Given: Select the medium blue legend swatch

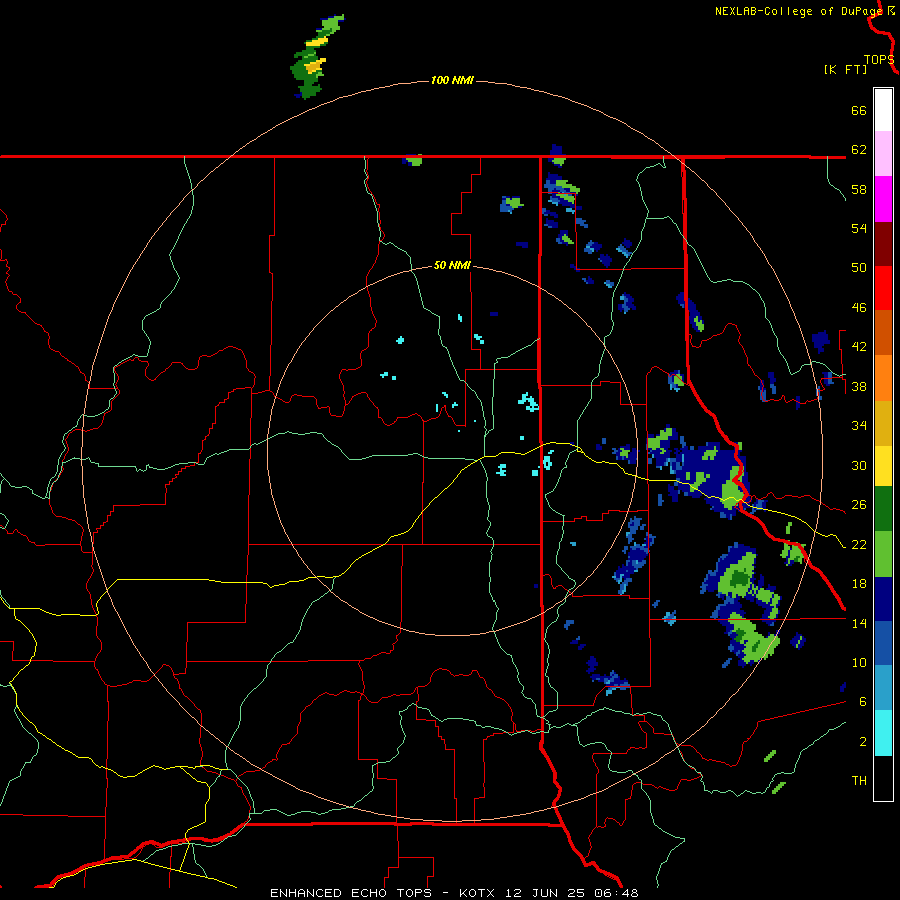Looking at the screenshot, I should coord(883,643).
